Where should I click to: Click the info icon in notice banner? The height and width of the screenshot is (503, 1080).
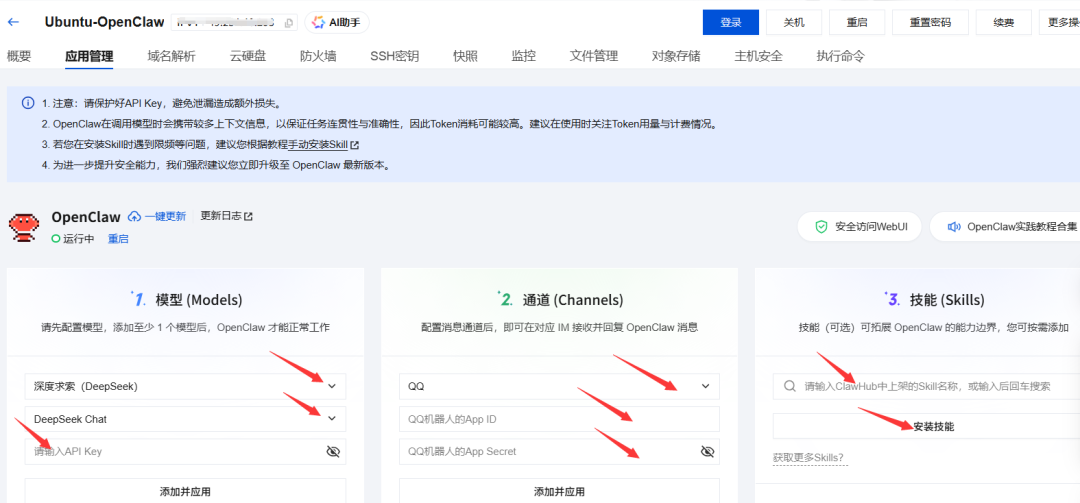(28, 103)
